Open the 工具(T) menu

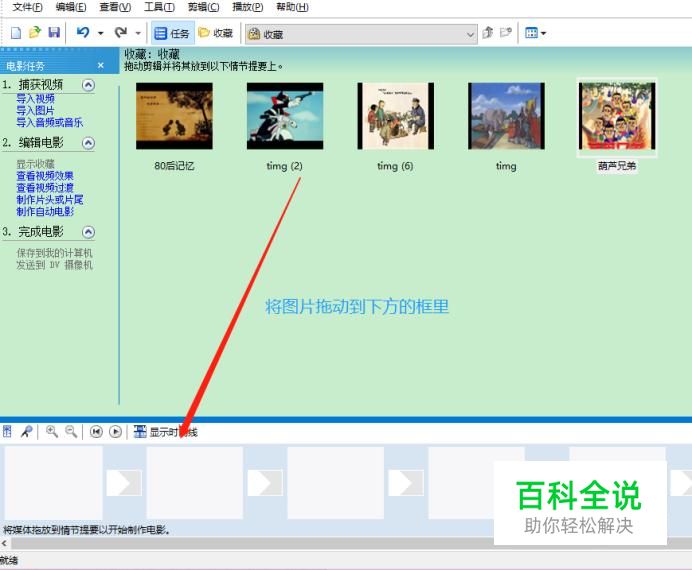159,7
